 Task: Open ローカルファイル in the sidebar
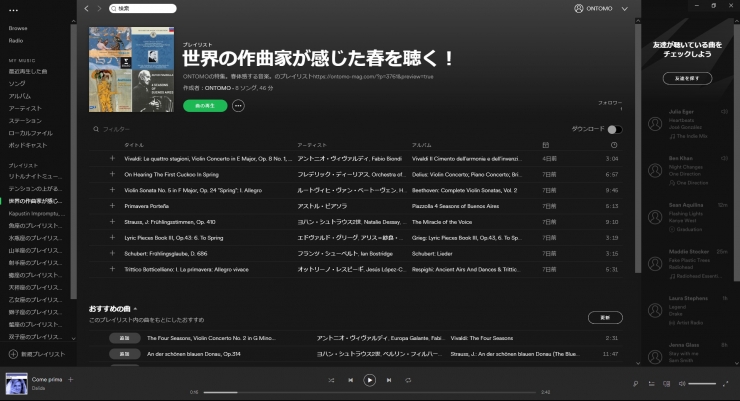tap(31, 133)
